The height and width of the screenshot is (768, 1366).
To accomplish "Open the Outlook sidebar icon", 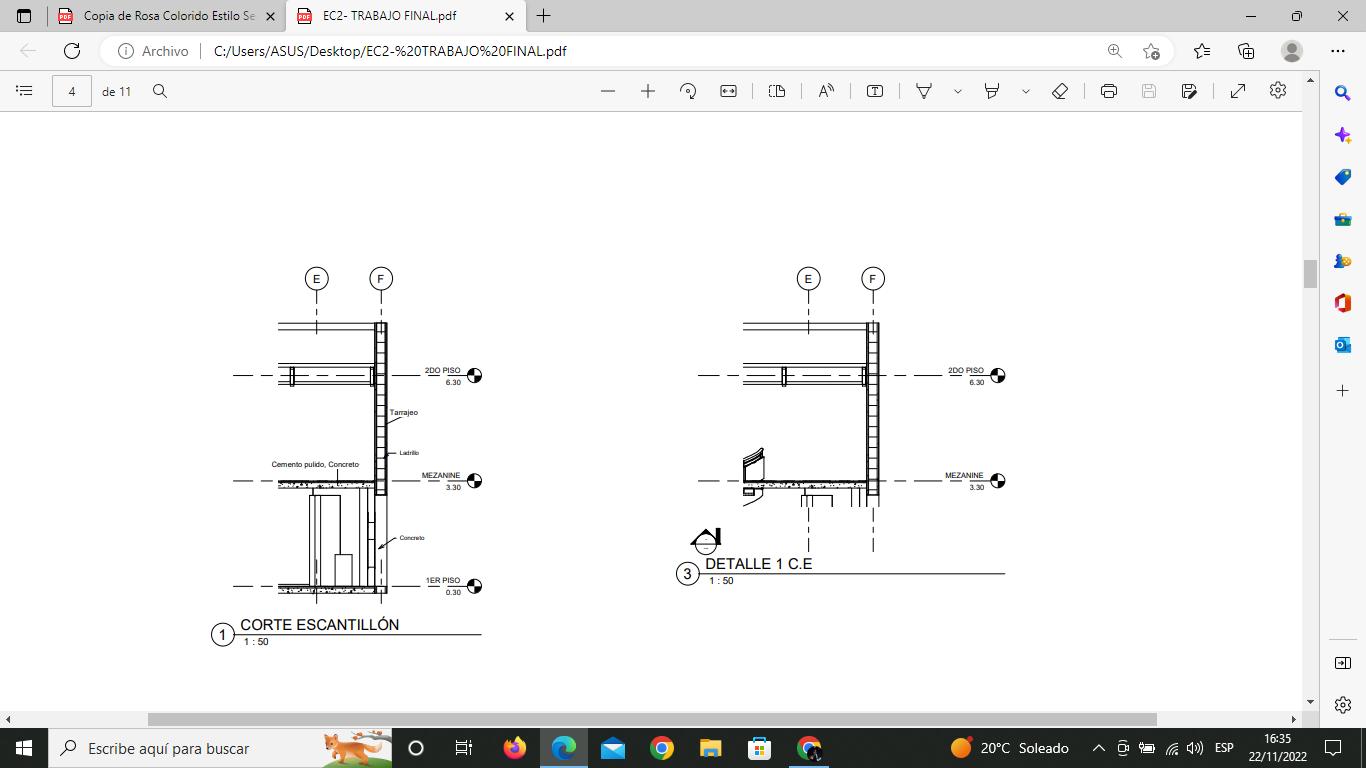I will (x=1343, y=345).
